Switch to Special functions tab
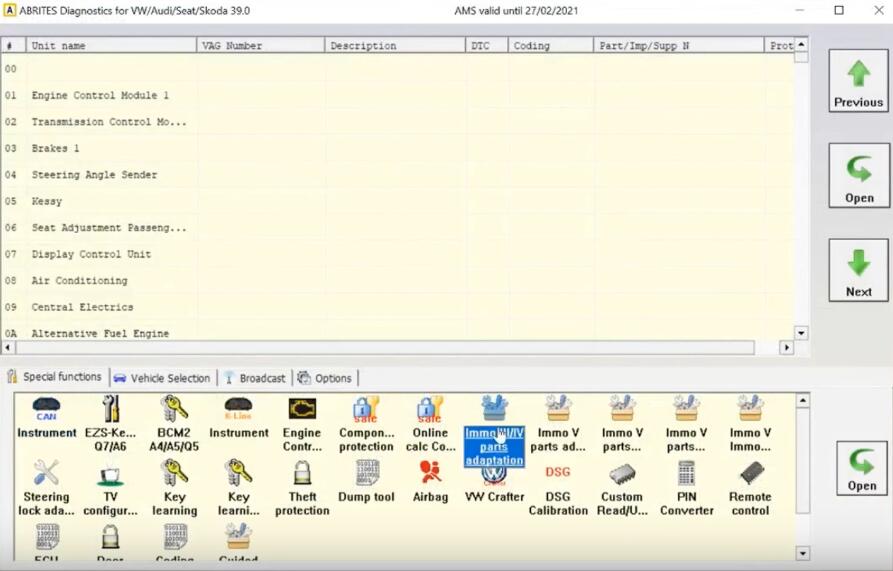 [x=55, y=377]
